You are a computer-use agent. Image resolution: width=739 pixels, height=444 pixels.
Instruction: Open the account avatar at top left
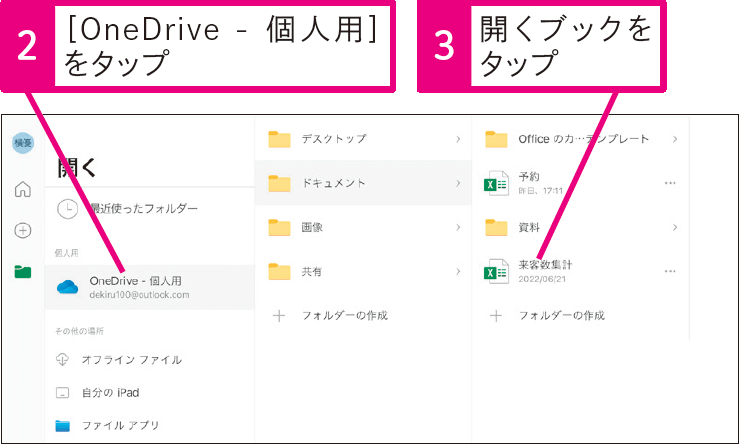[23, 143]
